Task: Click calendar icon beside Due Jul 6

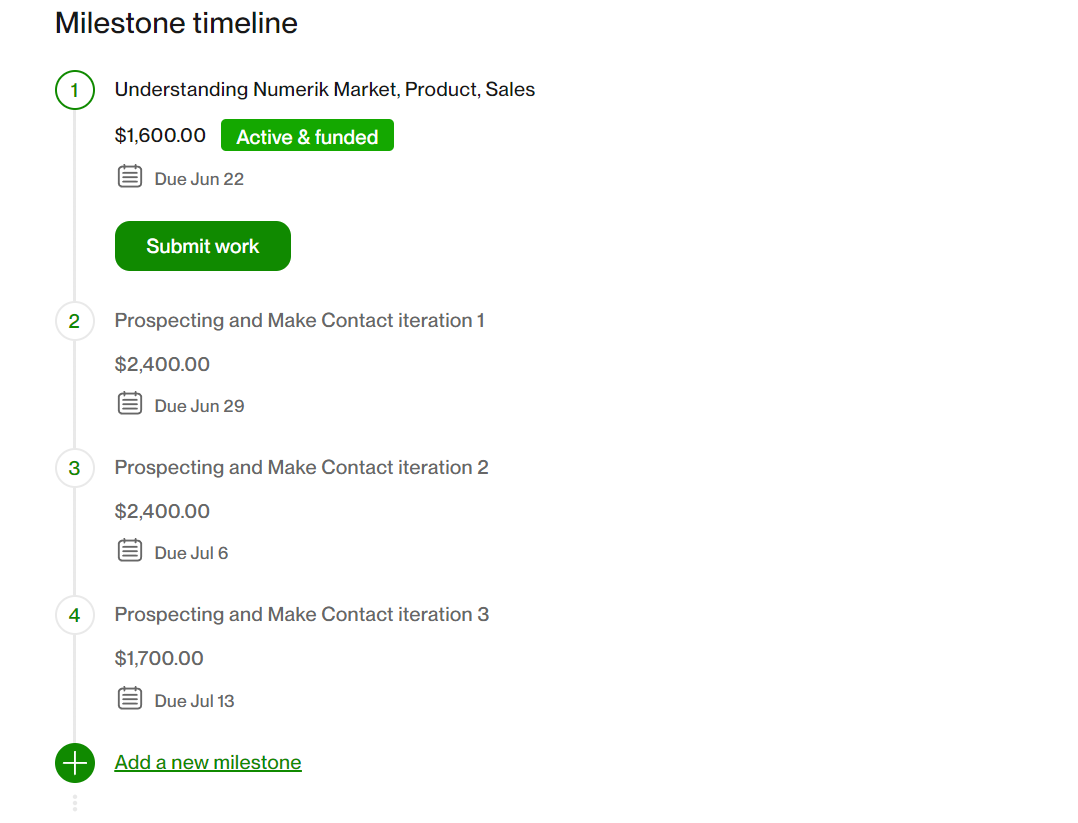Action: click(x=130, y=550)
